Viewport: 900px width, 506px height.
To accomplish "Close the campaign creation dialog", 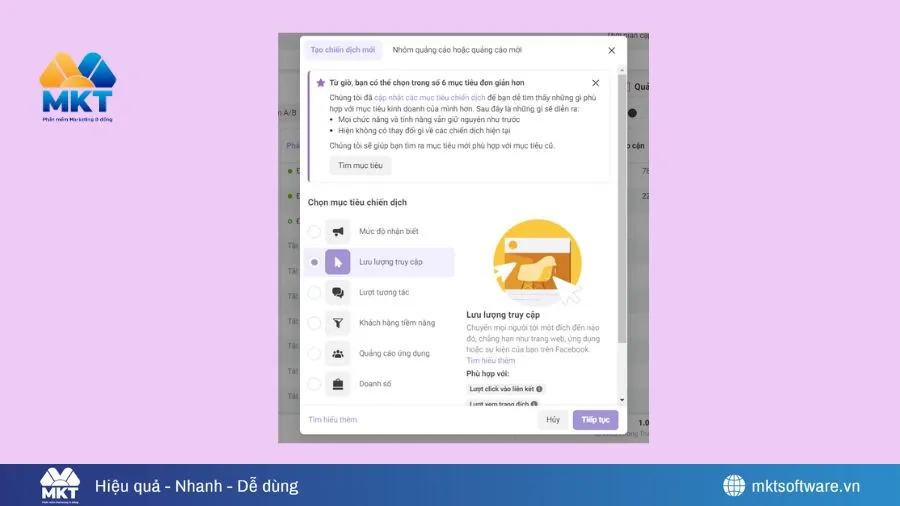I will coord(611,50).
